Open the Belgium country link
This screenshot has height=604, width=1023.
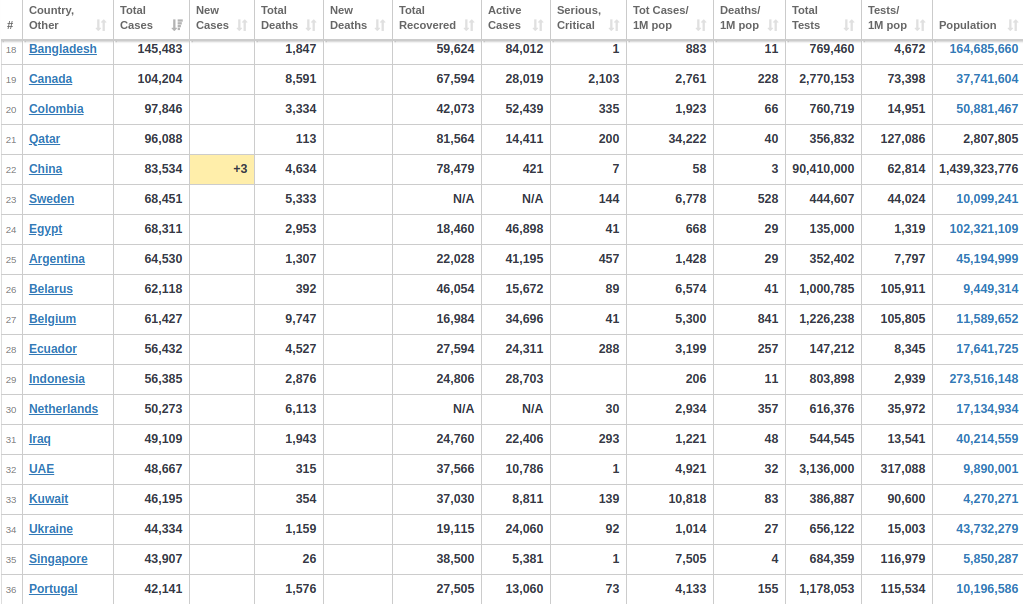point(52,319)
